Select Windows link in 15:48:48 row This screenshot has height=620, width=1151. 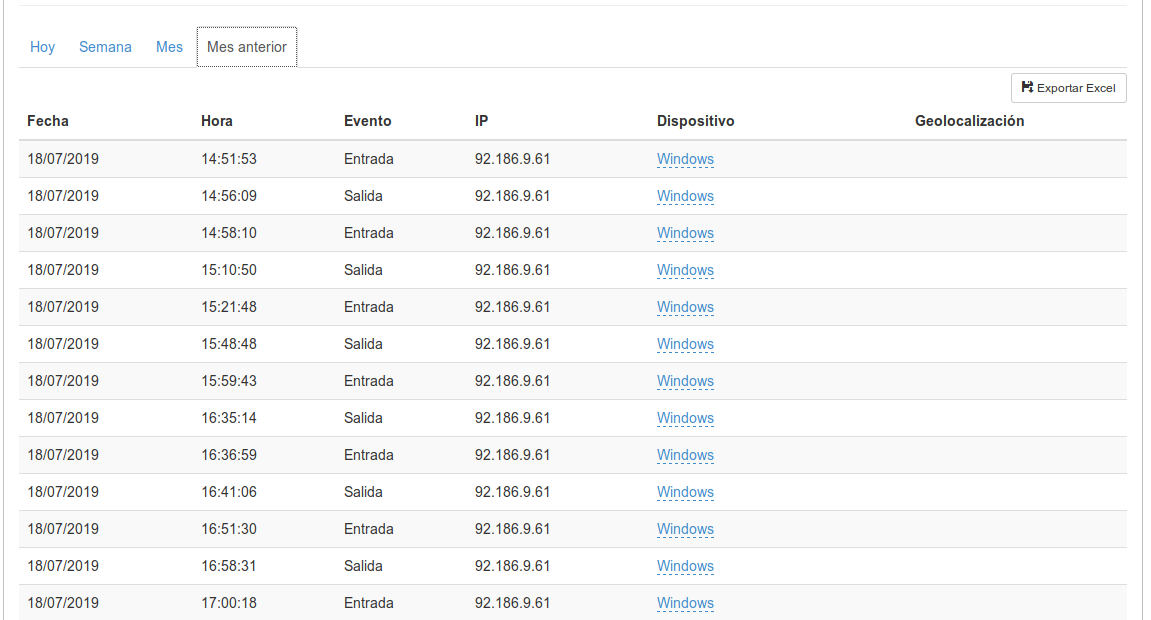pos(685,344)
